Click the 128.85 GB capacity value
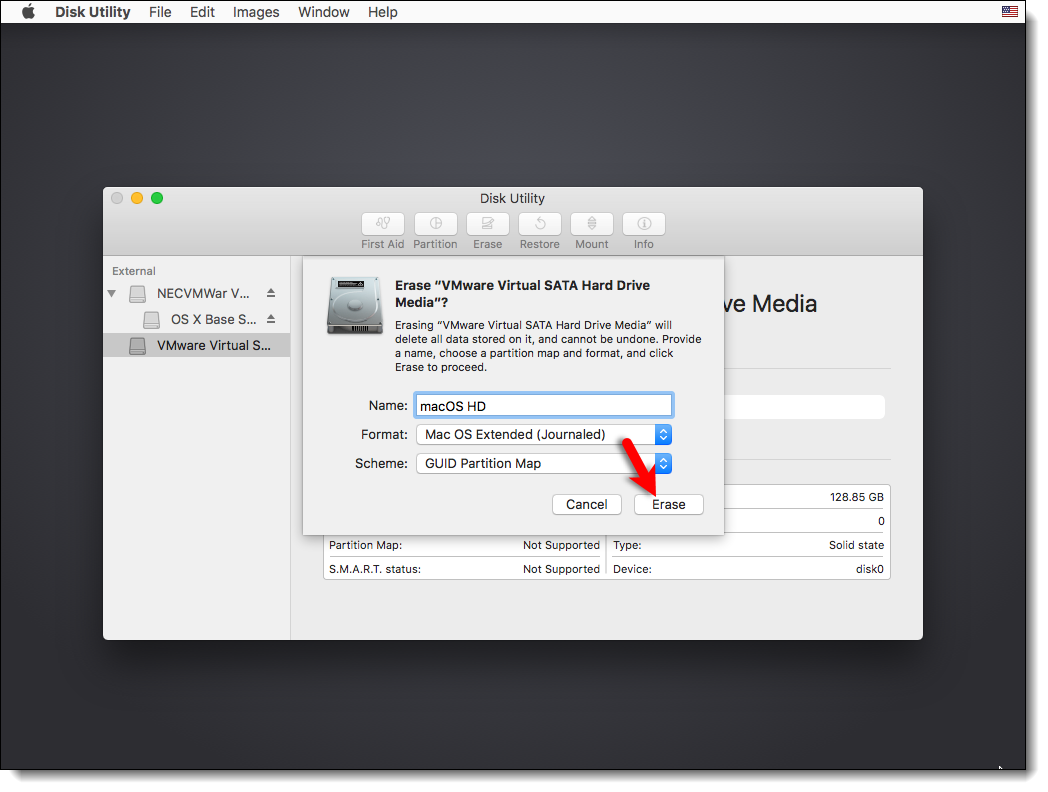Screen dimensions: 1048x792 click(856, 497)
